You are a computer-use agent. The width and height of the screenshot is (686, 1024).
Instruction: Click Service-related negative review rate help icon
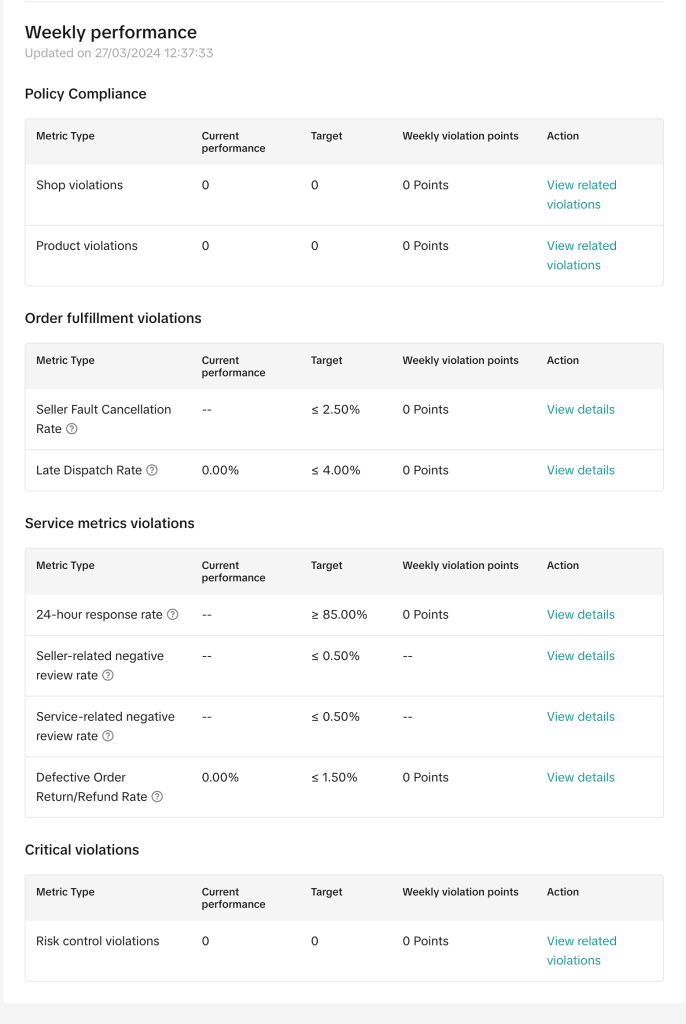coord(108,736)
